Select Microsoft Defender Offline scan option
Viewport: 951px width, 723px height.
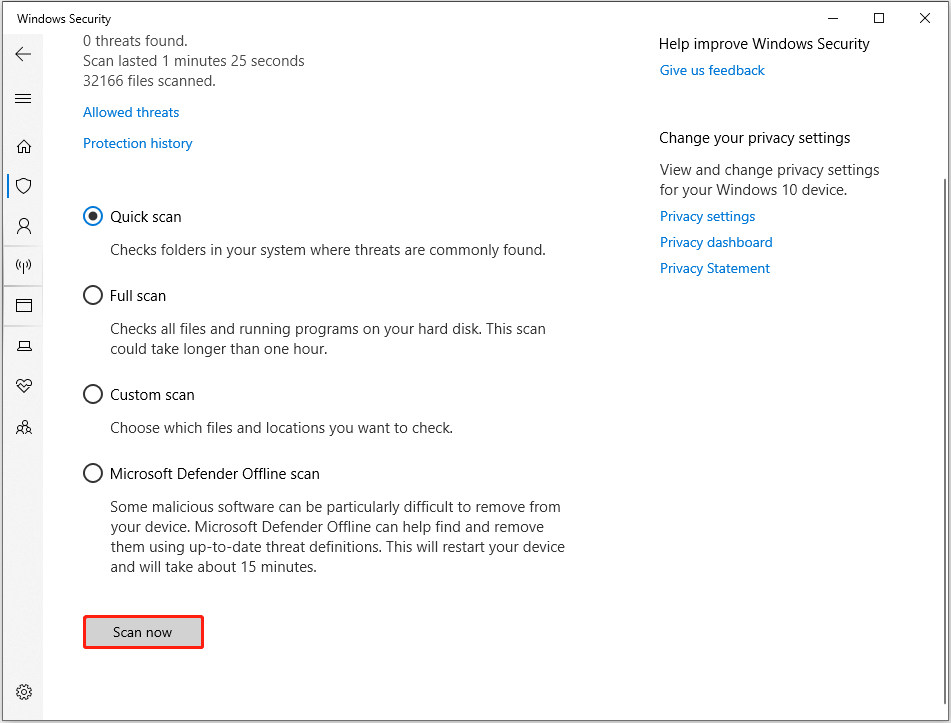[93, 473]
